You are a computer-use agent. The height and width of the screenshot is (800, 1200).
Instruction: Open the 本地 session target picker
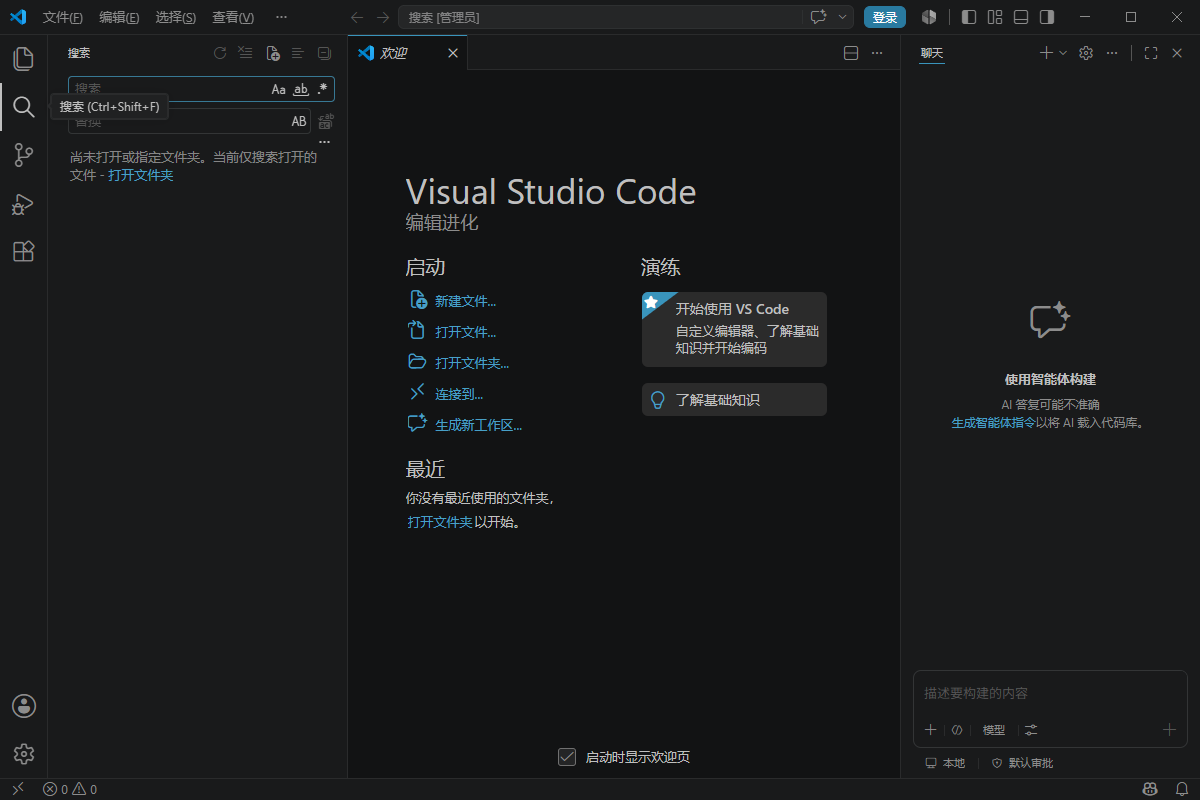(x=945, y=763)
